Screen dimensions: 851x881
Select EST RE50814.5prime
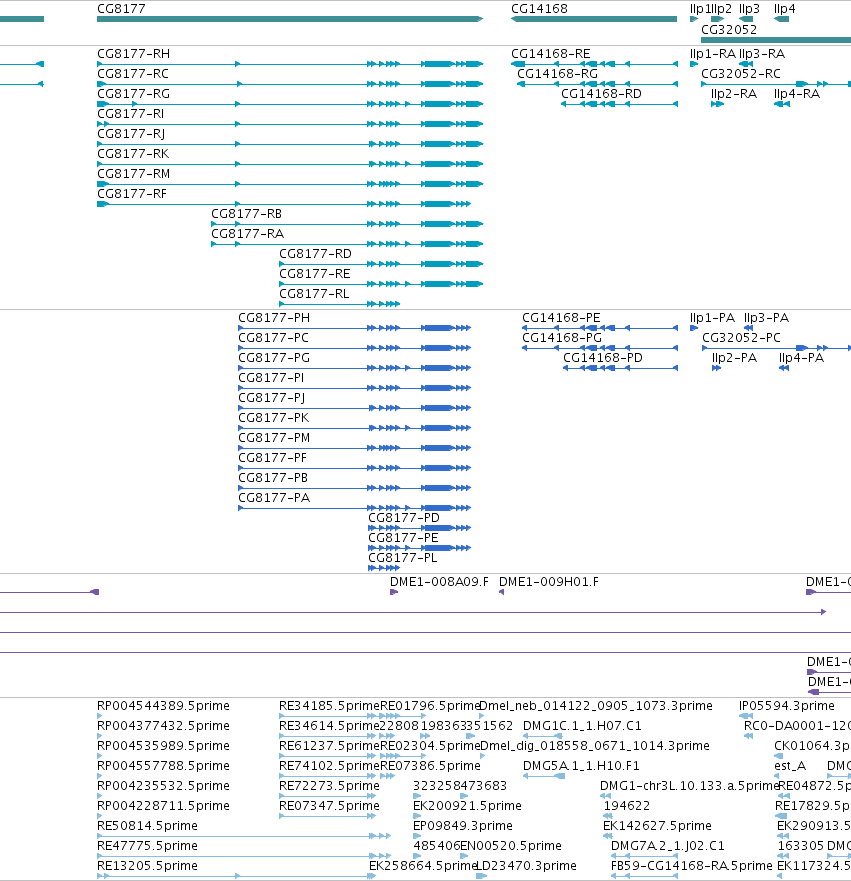click(148, 826)
